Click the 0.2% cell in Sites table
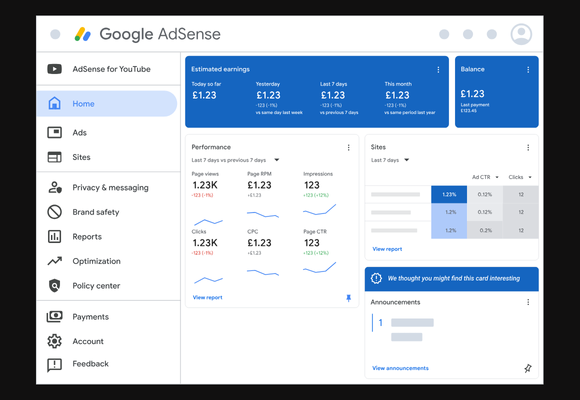Viewport: 580px width, 400px height. click(x=485, y=230)
